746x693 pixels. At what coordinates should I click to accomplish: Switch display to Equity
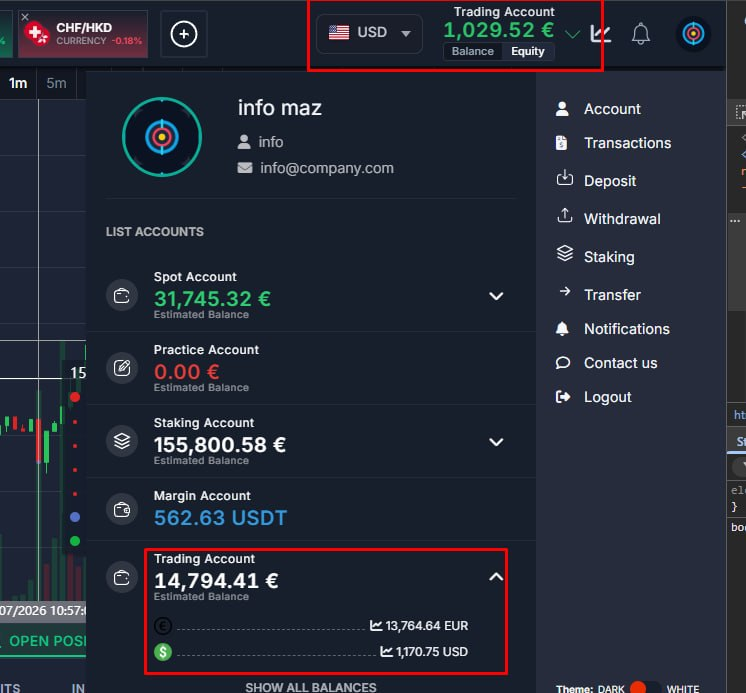(528, 51)
